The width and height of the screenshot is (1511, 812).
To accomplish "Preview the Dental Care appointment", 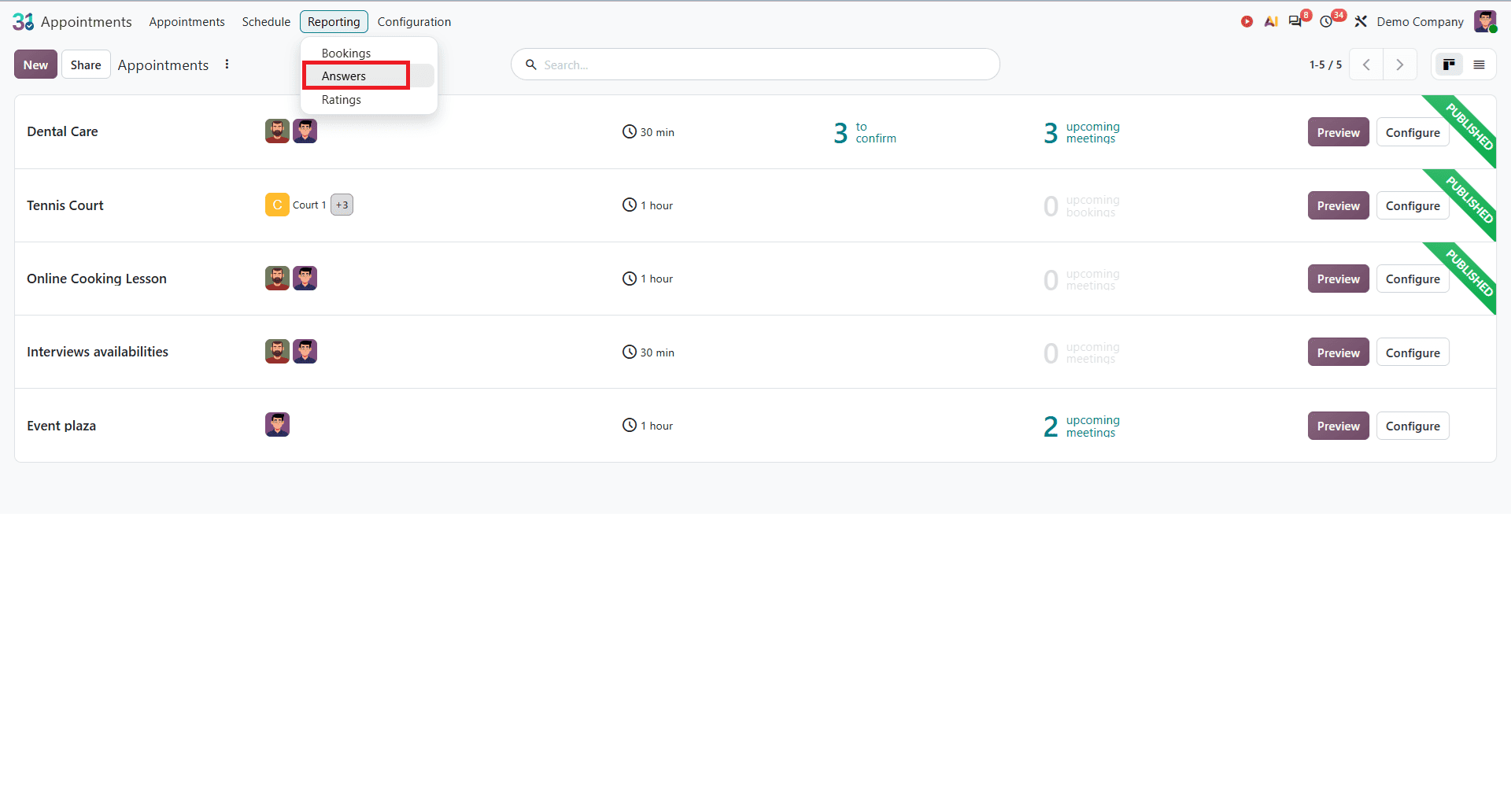I will [1339, 132].
